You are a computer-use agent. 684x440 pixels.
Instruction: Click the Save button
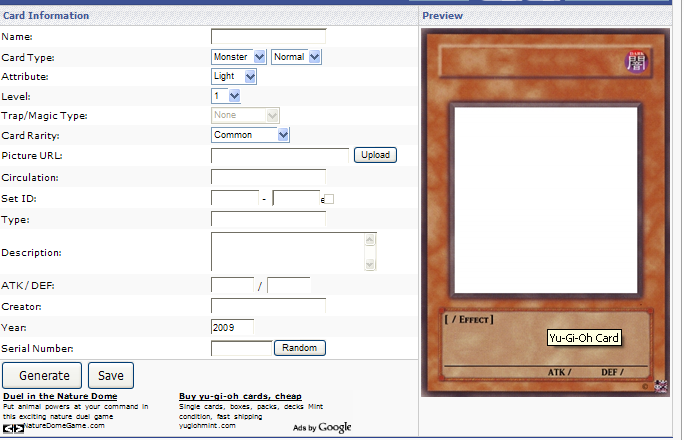click(111, 375)
